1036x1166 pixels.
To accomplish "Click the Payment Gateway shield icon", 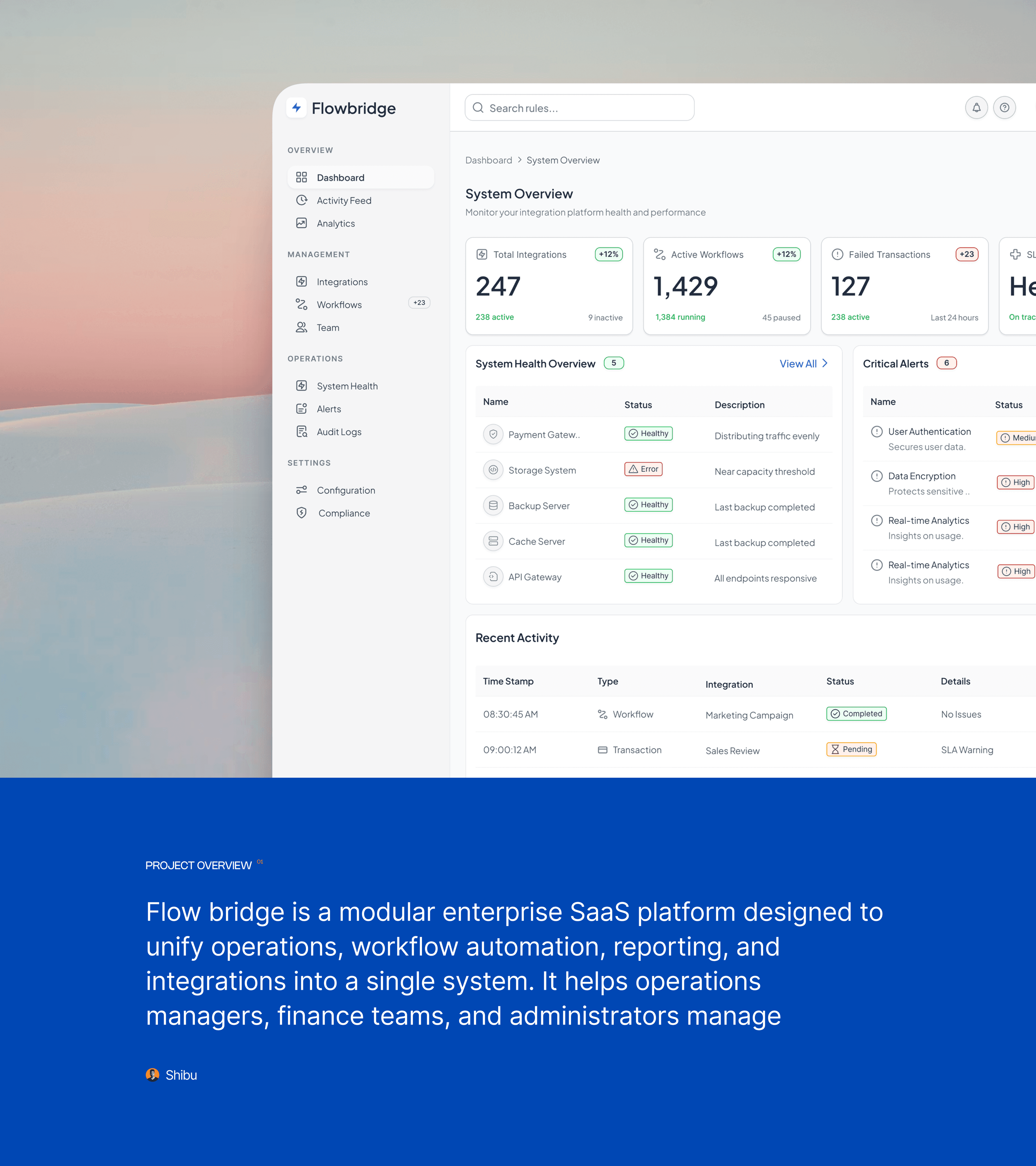I will (x=493, y=435).
